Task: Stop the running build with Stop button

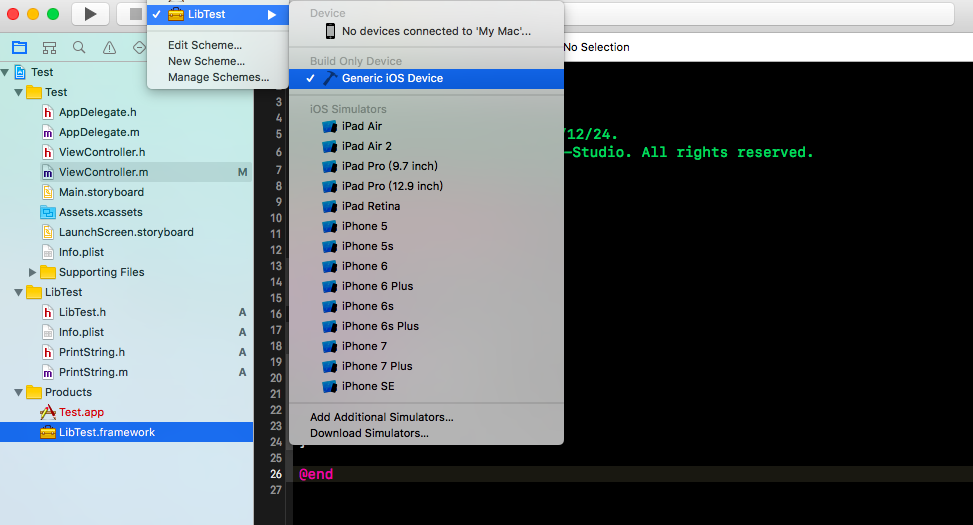Action: click(135, 14)
